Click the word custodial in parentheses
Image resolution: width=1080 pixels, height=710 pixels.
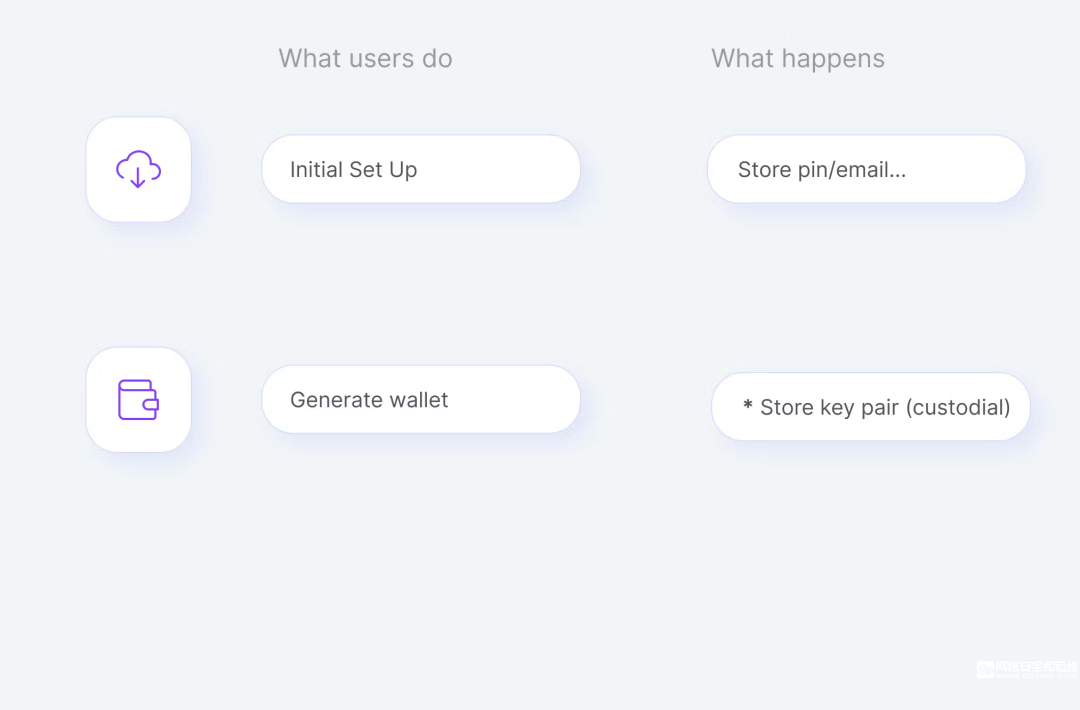tap(957, 407)
